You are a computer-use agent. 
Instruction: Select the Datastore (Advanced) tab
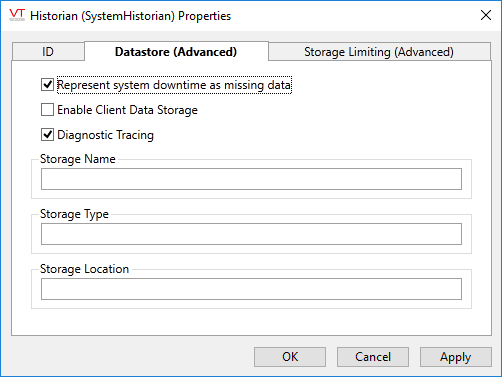[x=176, y=52]
